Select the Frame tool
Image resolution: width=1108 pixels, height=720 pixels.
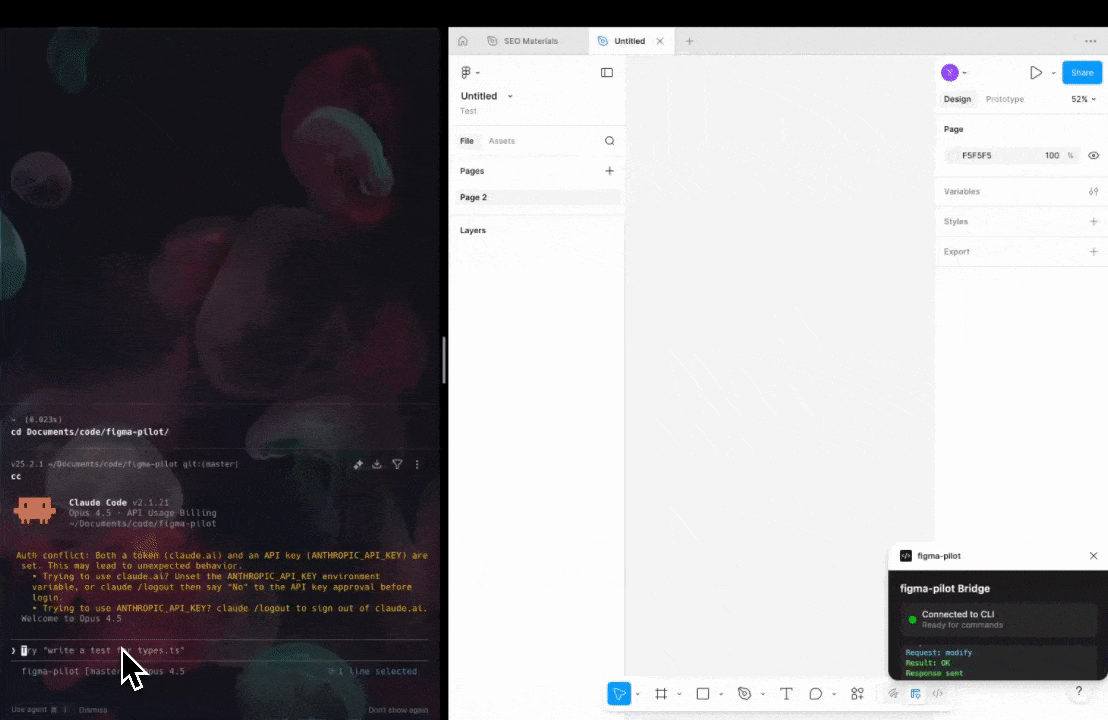pos(661,693)
